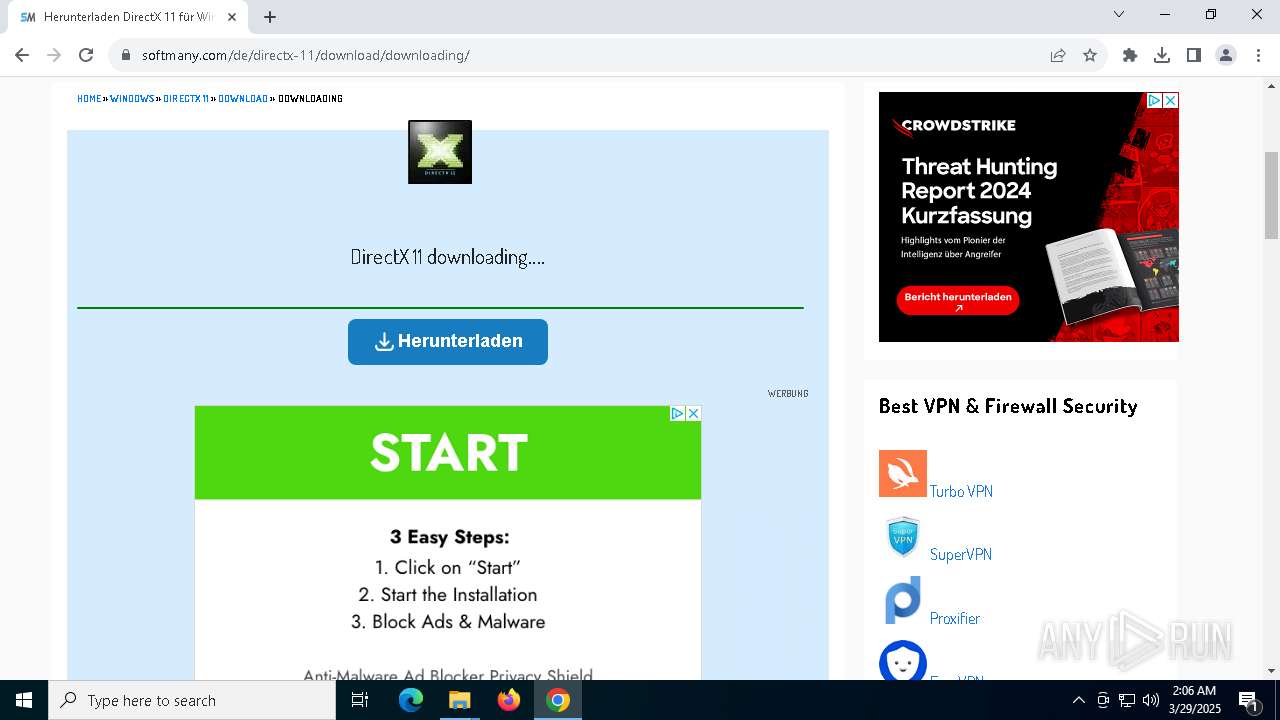Click Bericht herunterladen in CrowdStrike ad
This screenshot has height=720, width=1280.
coord(958,301)
